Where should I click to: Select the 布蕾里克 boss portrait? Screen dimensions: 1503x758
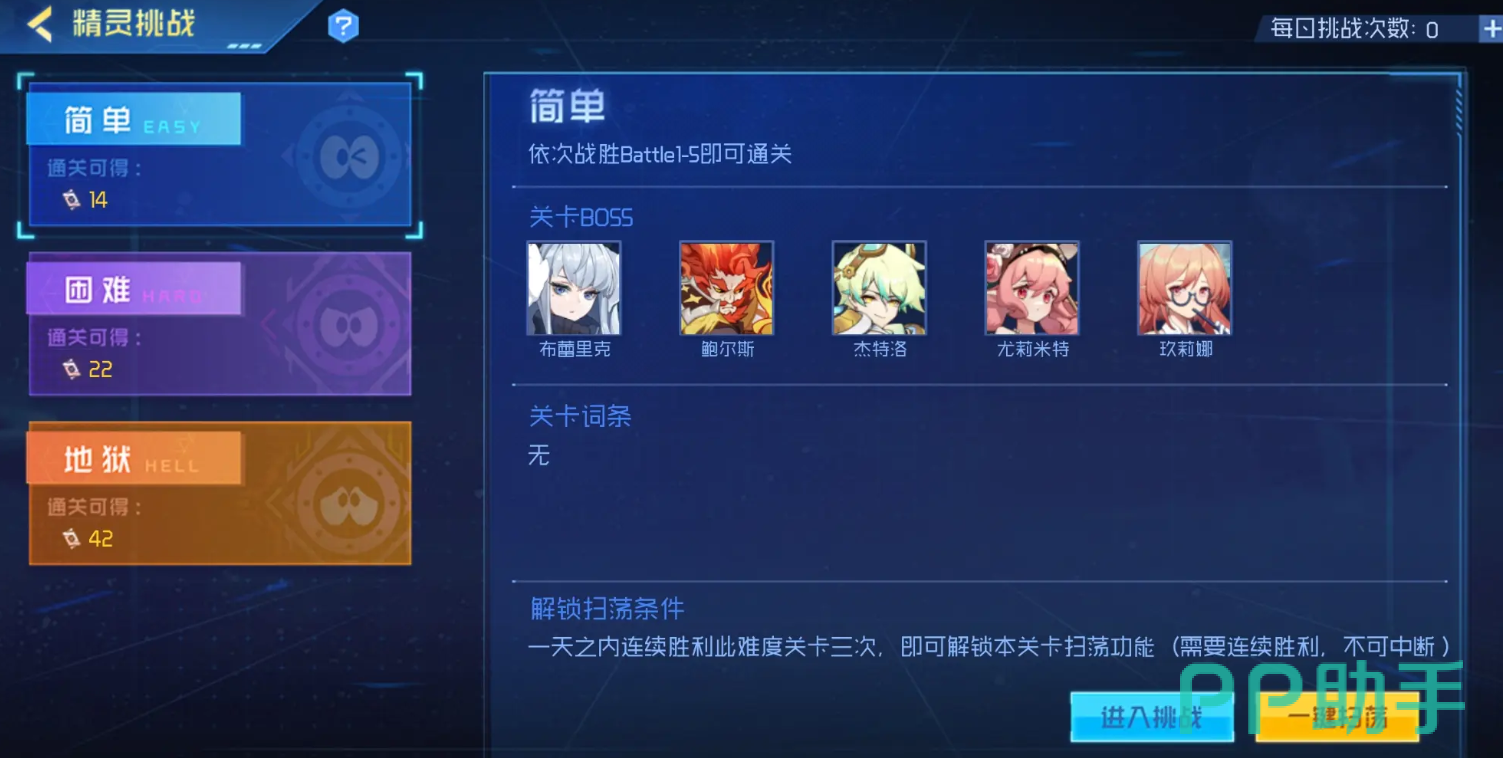click(574, 288)
